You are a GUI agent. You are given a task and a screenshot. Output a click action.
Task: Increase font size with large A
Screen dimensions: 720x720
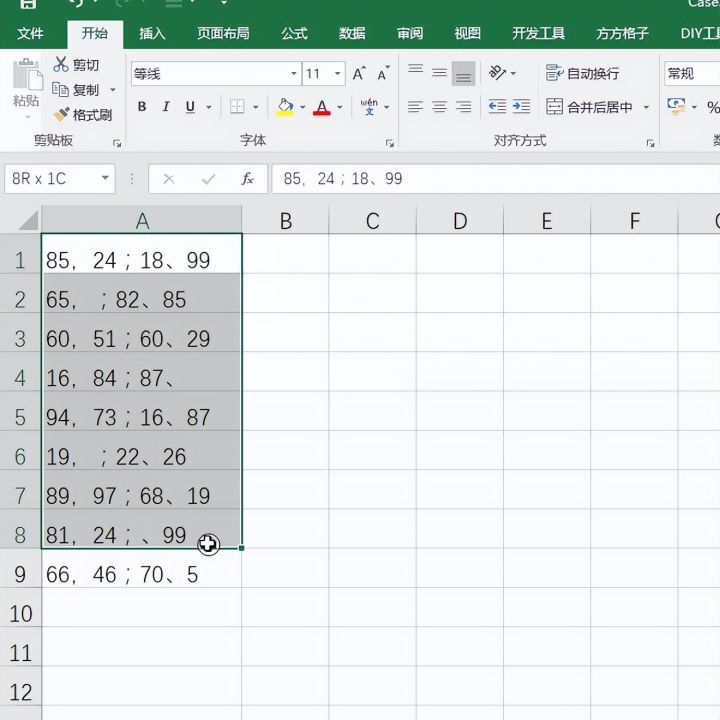point(359,73)
